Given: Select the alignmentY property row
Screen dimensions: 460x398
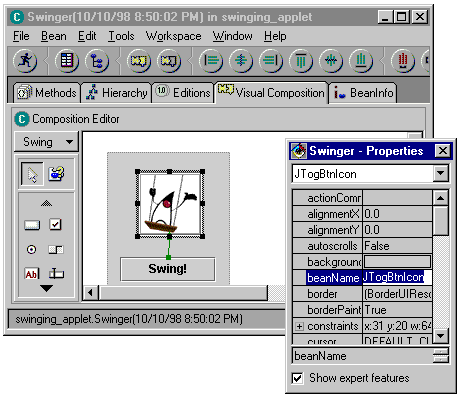Looking at the screenshot, I should tap(362, 230).
